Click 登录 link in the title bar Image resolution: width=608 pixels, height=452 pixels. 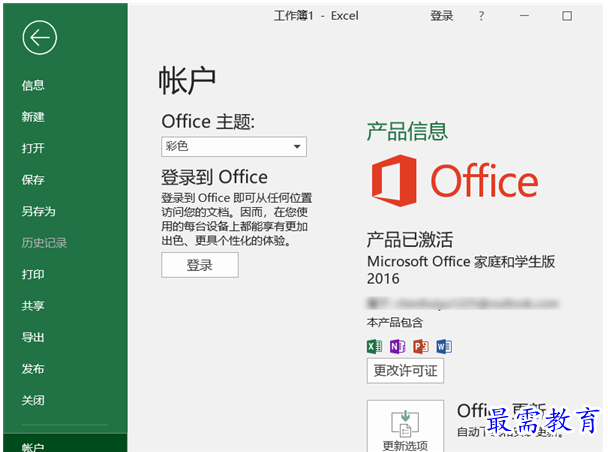[x=442, y=16]
